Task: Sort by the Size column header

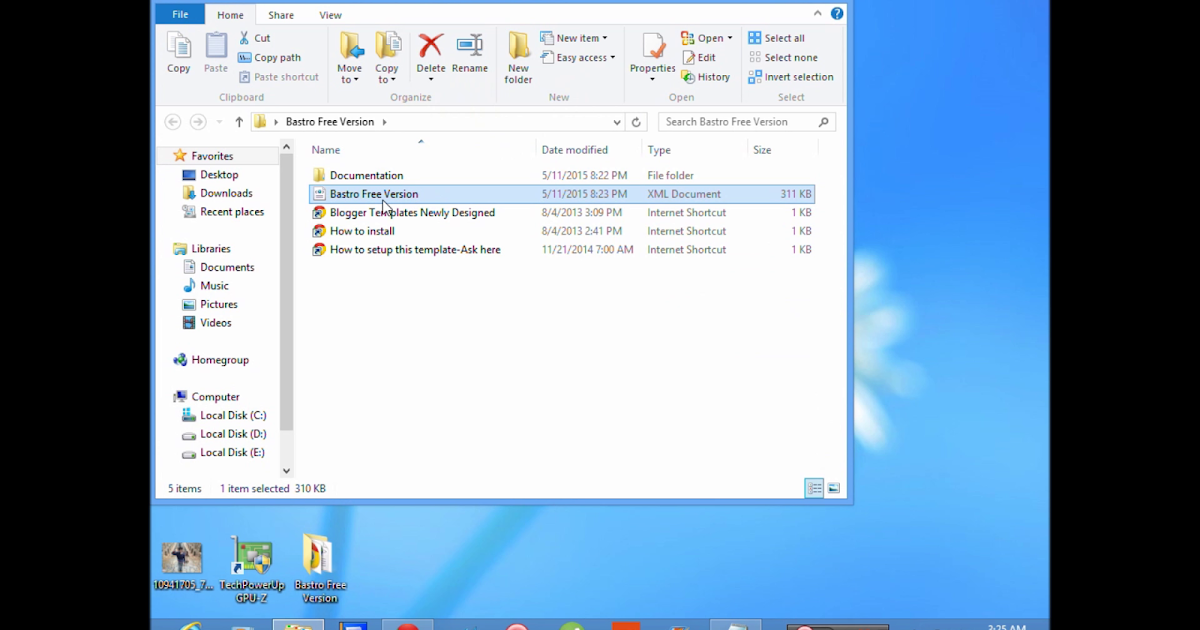Action: (x=762, y=150)
